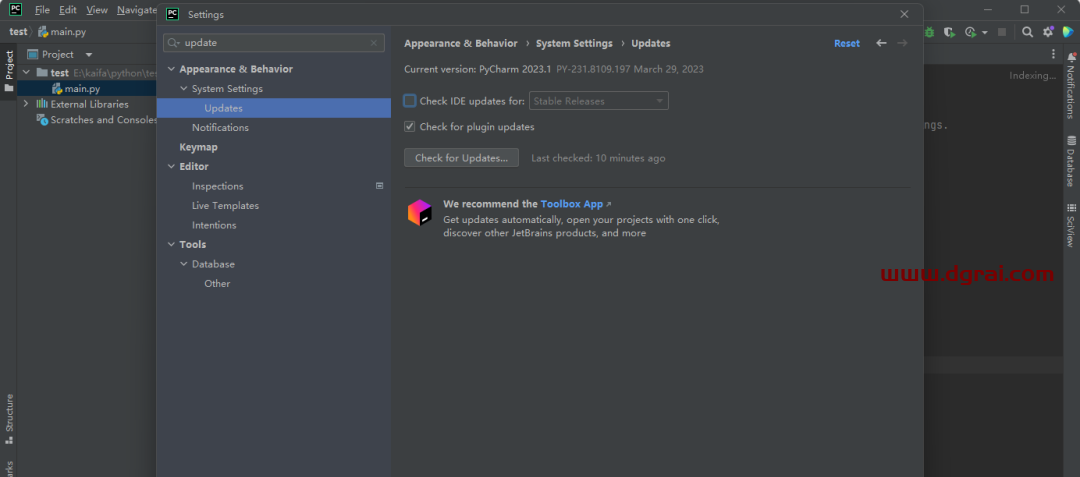
Task: Open Search Everywhere magnifier in main toolbar
Action: pos(1027,32)
